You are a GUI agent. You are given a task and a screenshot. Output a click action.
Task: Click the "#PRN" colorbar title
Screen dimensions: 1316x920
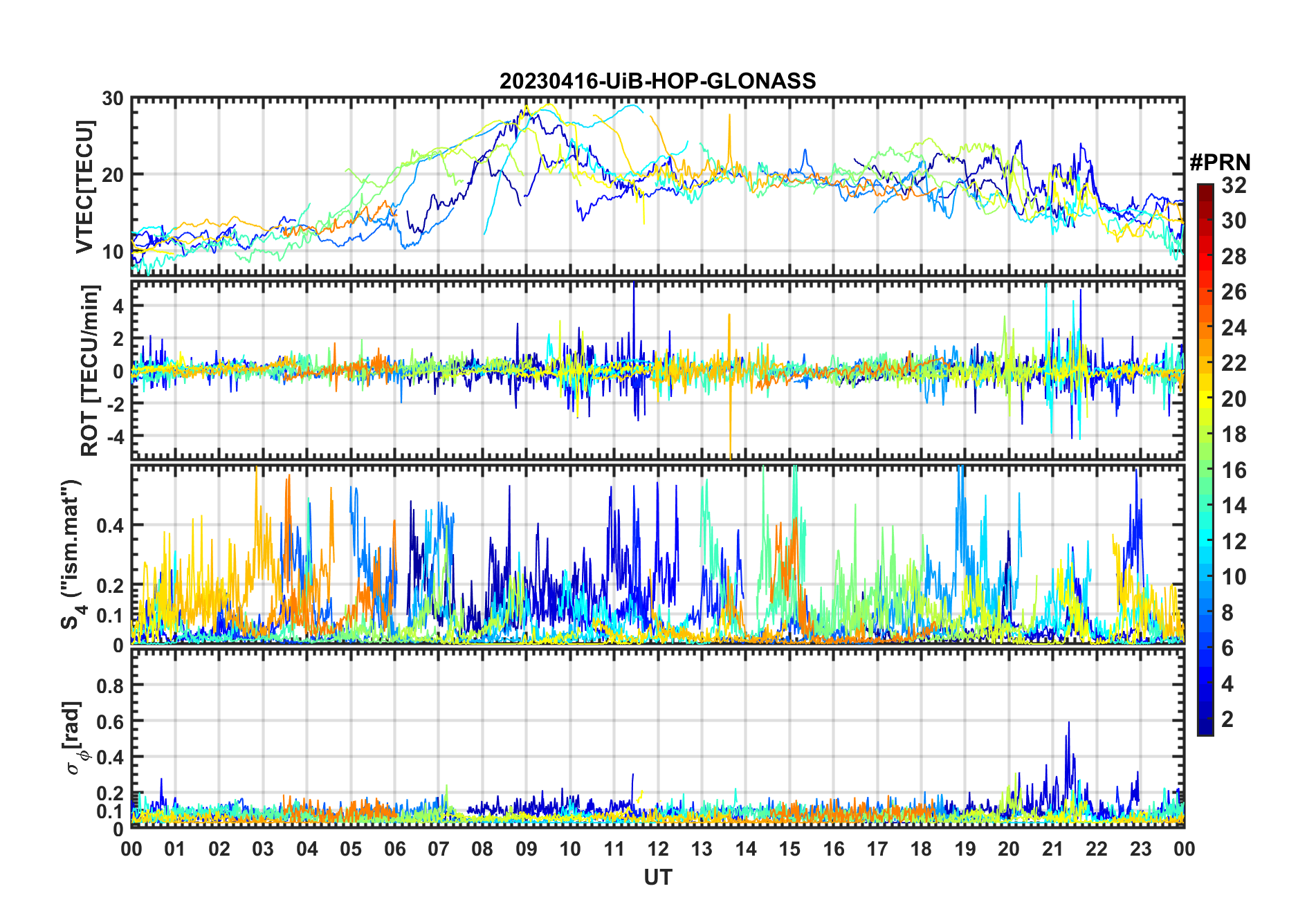click(x=1220, y=163)
